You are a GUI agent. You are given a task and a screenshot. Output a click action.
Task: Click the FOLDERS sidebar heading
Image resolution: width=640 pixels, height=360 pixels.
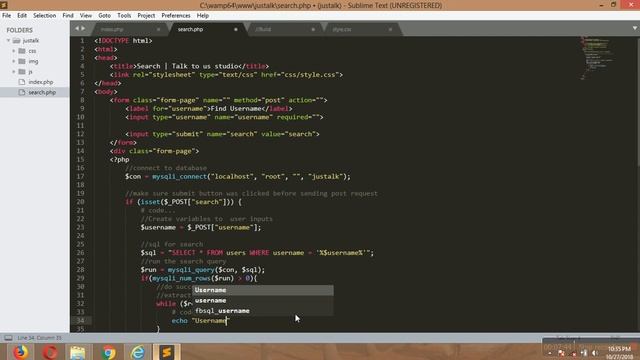[x=19, y=30]
